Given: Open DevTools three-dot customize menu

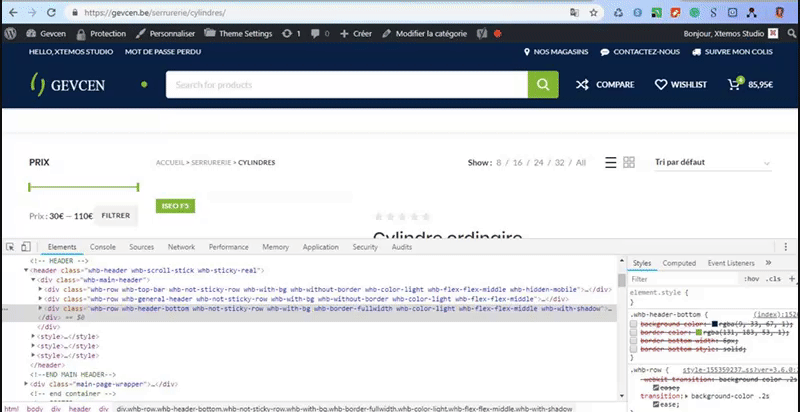Looking at the screenshot, I should tap(786, 247).
